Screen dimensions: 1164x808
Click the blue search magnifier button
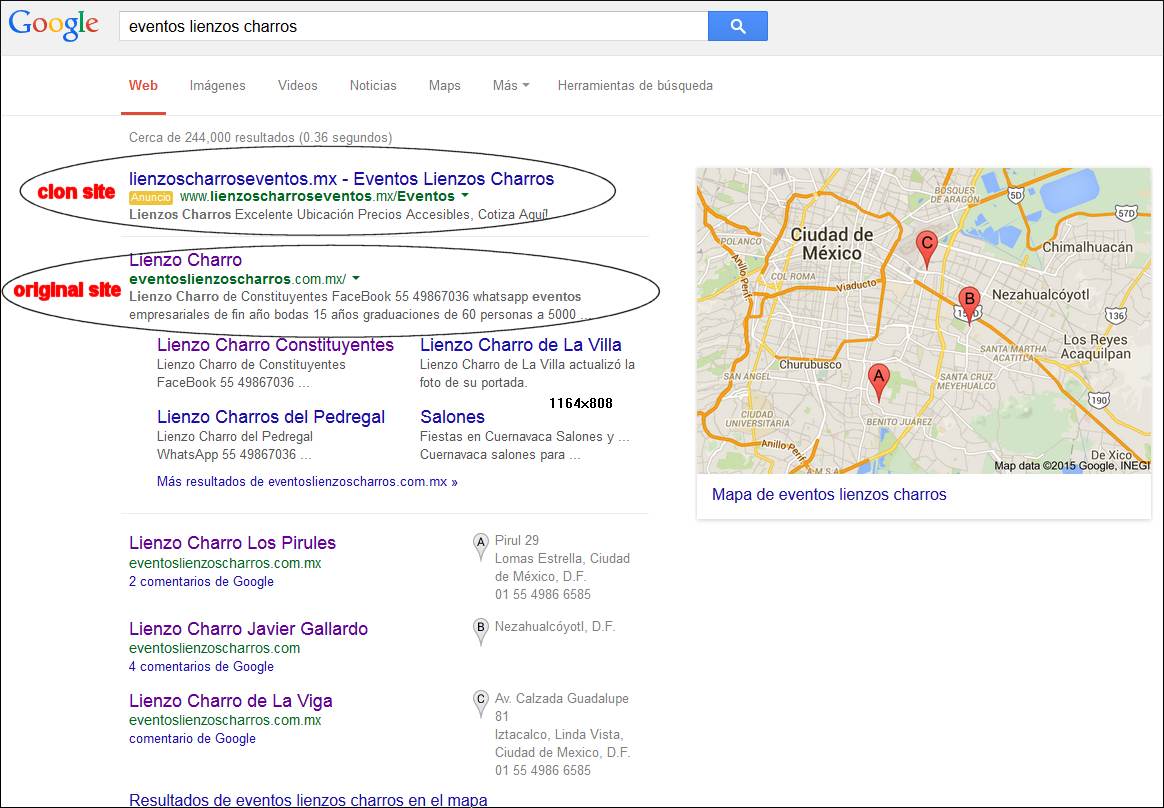(737, 26)
